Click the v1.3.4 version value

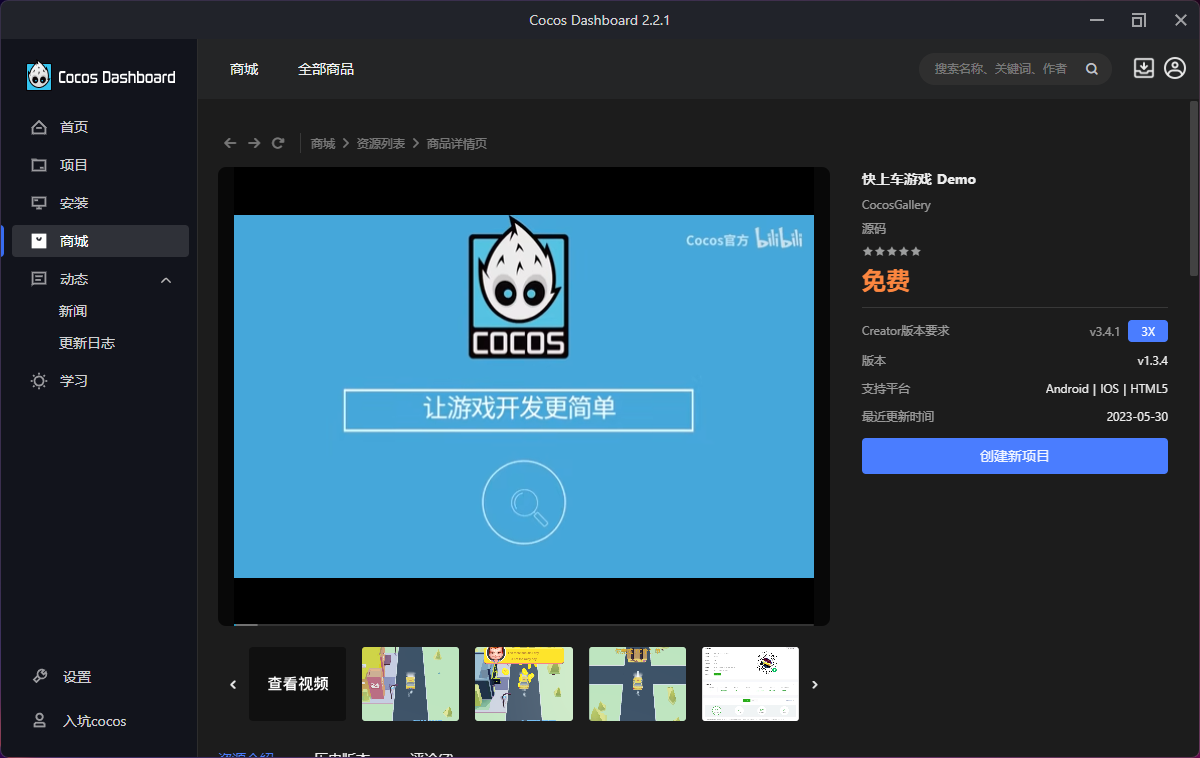pyautogui.click(x=1152, y=360)
